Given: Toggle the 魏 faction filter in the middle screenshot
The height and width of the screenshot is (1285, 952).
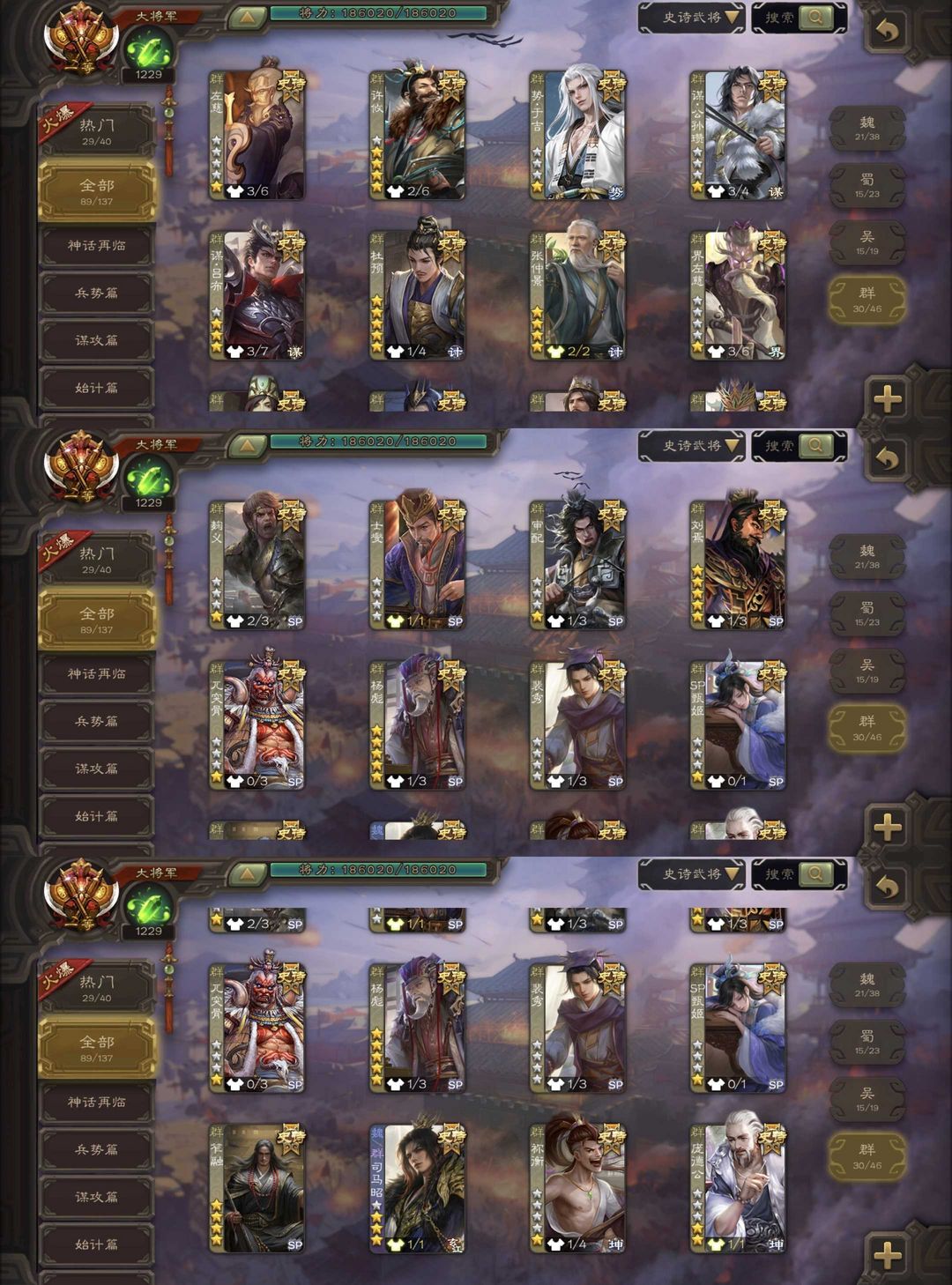Looking at the screenshot, I should pos(867,557).
